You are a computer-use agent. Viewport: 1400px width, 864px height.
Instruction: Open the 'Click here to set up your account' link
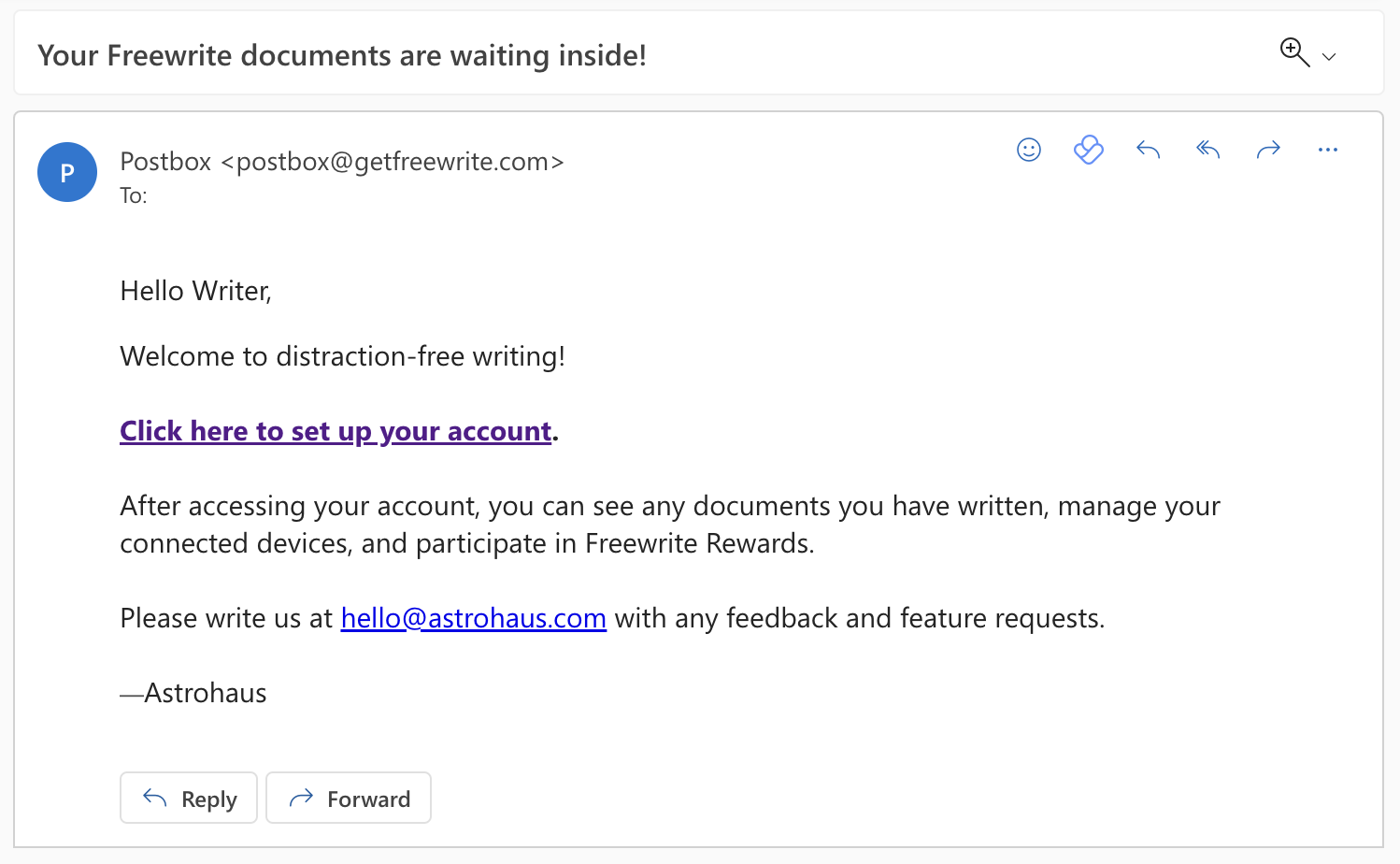click(336, 431)
